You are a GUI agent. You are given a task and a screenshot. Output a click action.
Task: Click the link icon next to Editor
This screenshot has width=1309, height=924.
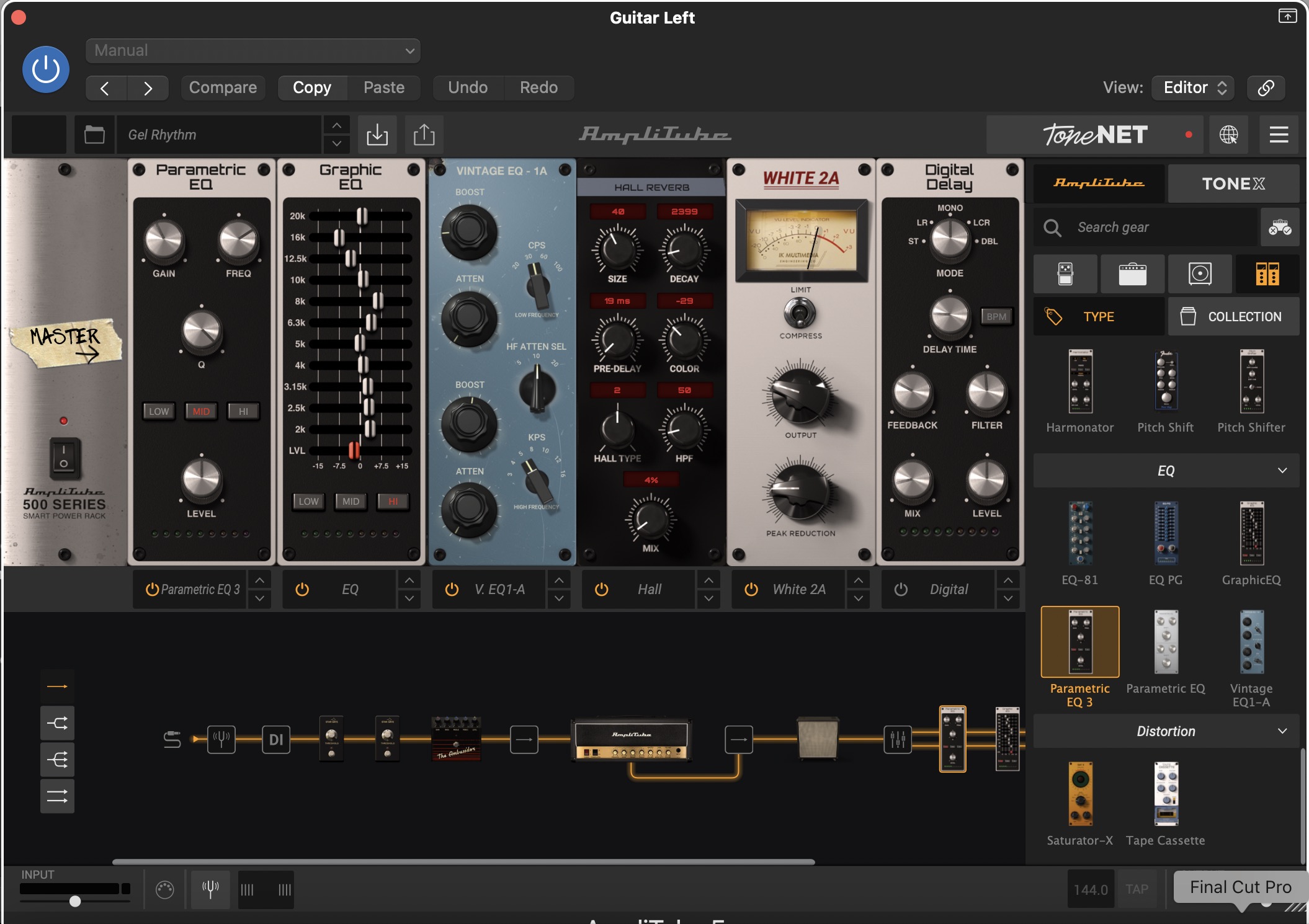point(1266,87)
